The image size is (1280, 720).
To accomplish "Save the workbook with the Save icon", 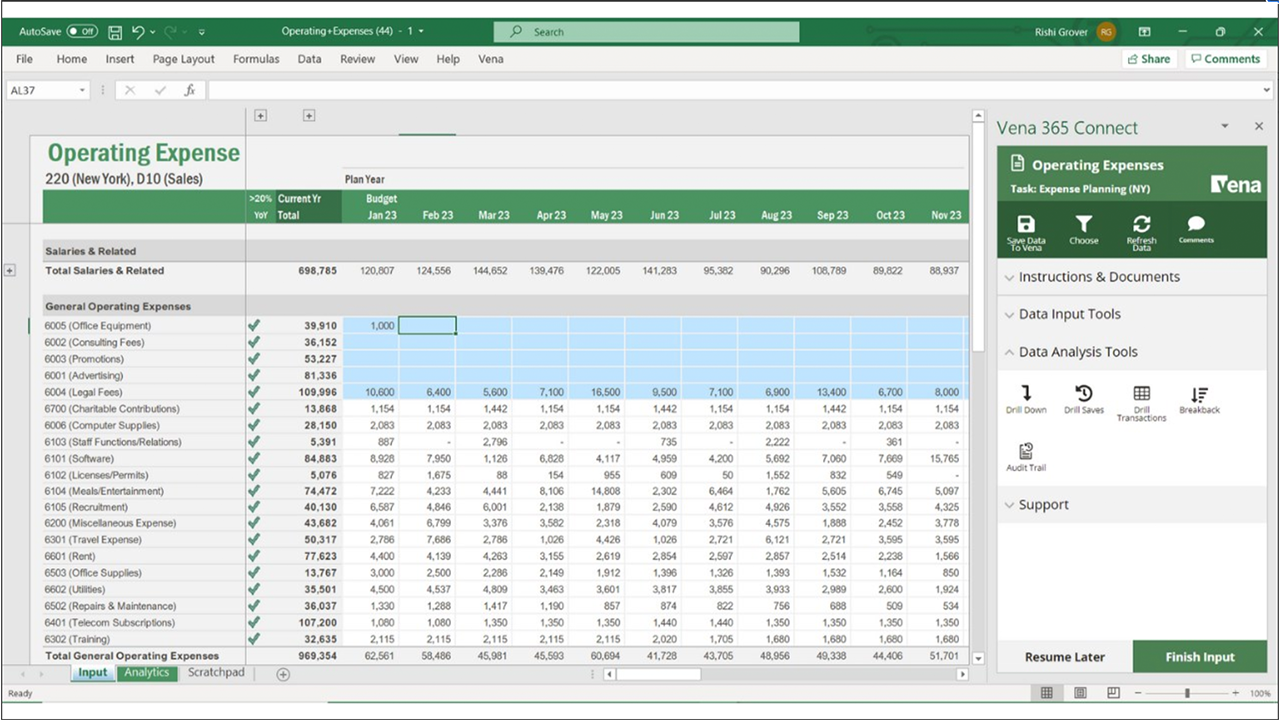I will click(115, 32).
